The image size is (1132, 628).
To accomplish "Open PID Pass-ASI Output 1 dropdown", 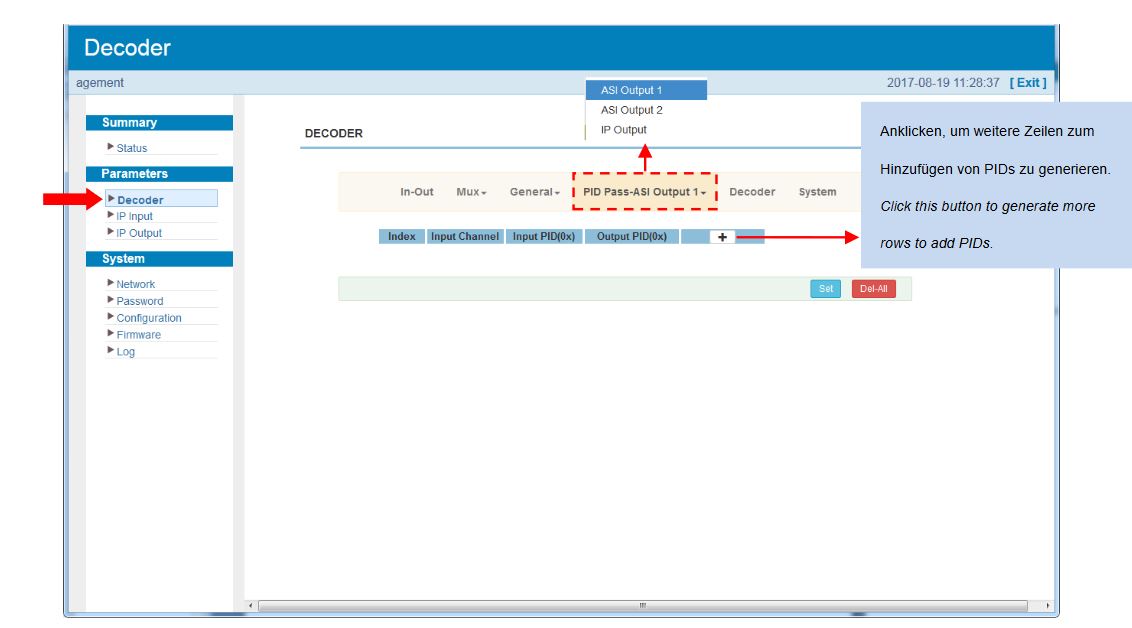I will 645,192.
